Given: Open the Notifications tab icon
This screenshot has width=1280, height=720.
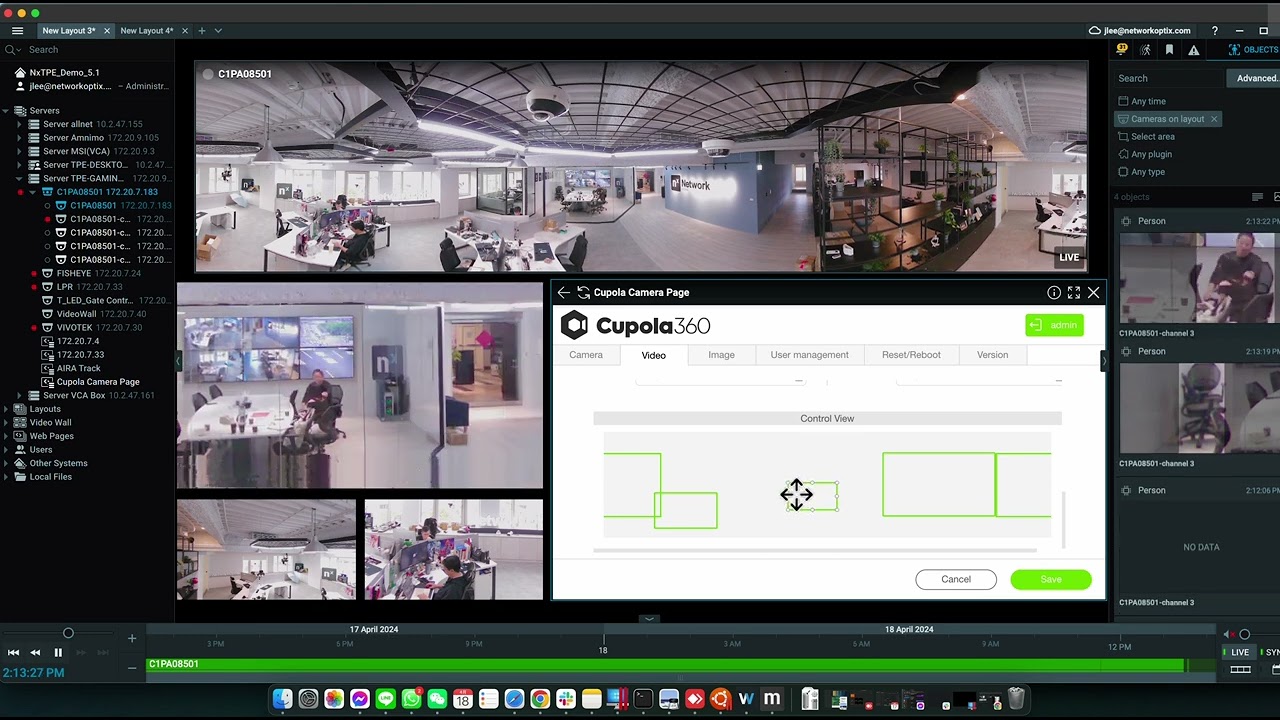Looking at the screenshot, I should click(1122, 50).
